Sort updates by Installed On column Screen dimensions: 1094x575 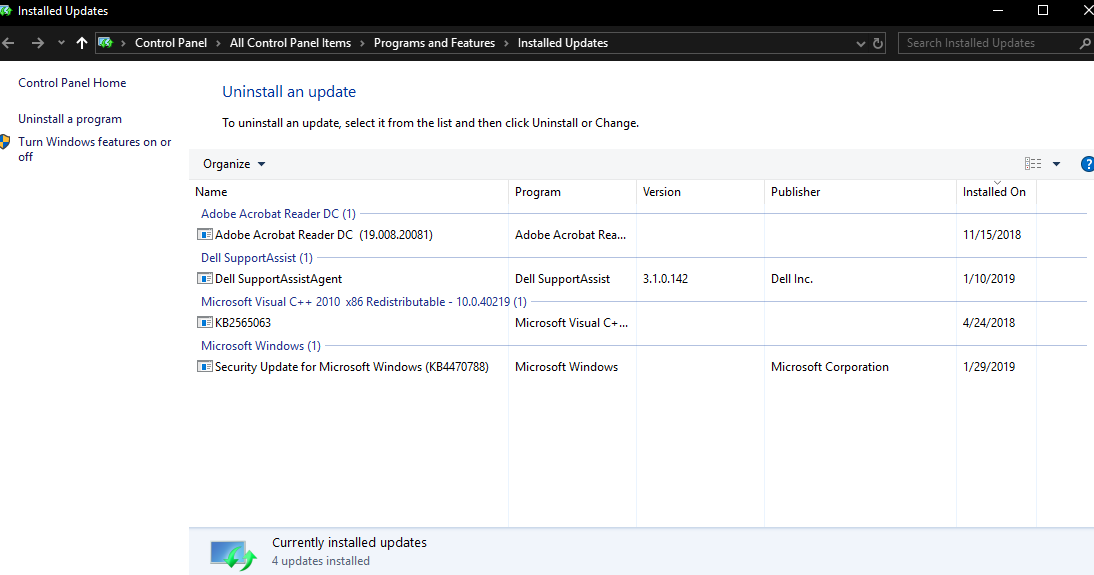(x=994, y=192)
